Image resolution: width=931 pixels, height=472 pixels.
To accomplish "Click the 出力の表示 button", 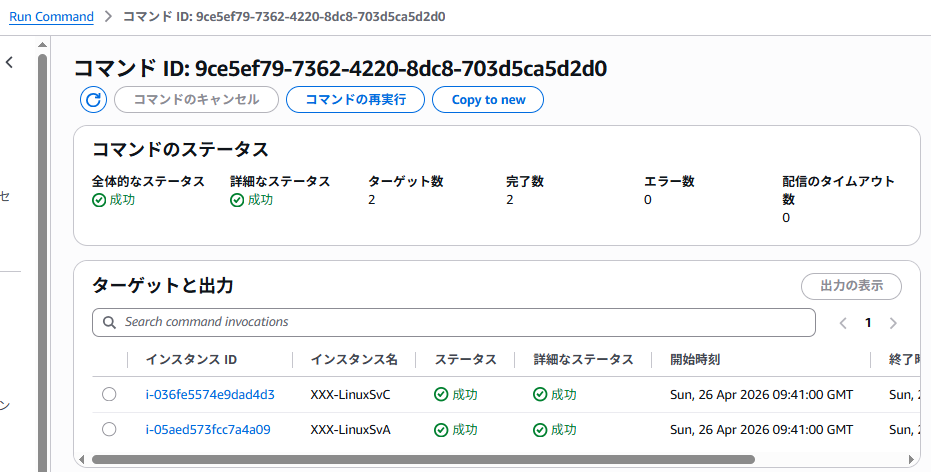I will (851, 286).
